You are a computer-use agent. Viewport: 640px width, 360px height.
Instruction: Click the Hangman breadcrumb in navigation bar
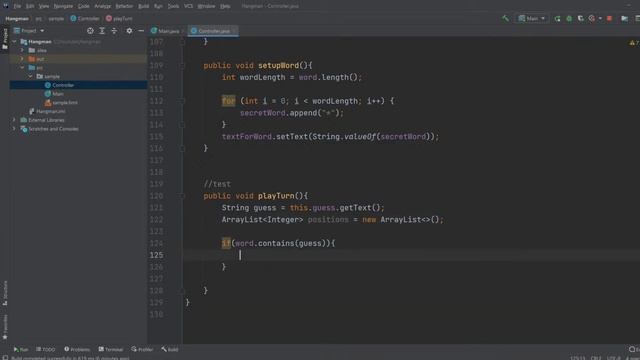(x=17, y=18)
